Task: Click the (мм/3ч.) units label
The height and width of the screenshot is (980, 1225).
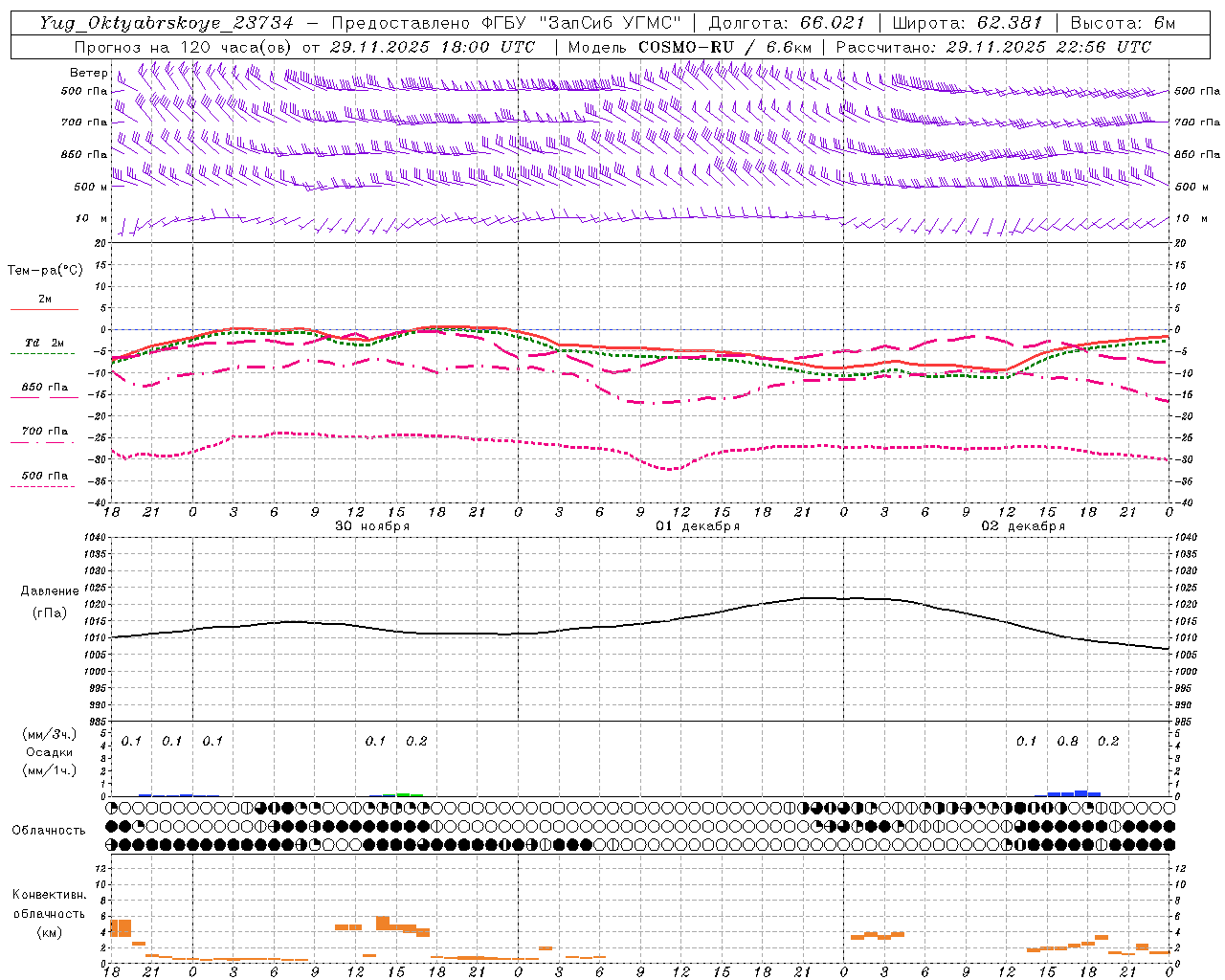Action: 50,734
